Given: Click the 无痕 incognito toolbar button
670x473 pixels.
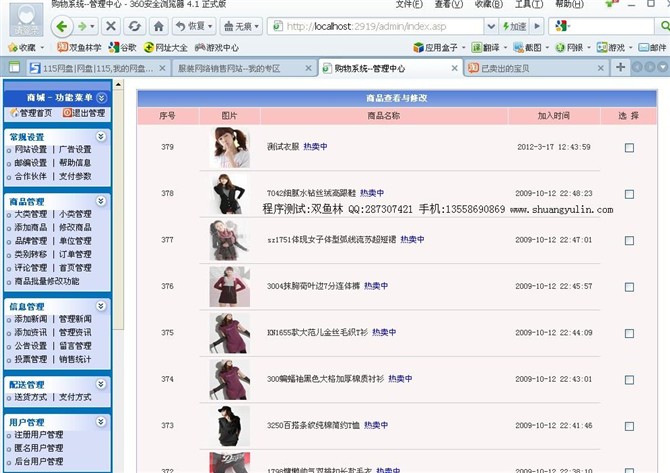Looking at the screenshot, I should coord(241,26).
